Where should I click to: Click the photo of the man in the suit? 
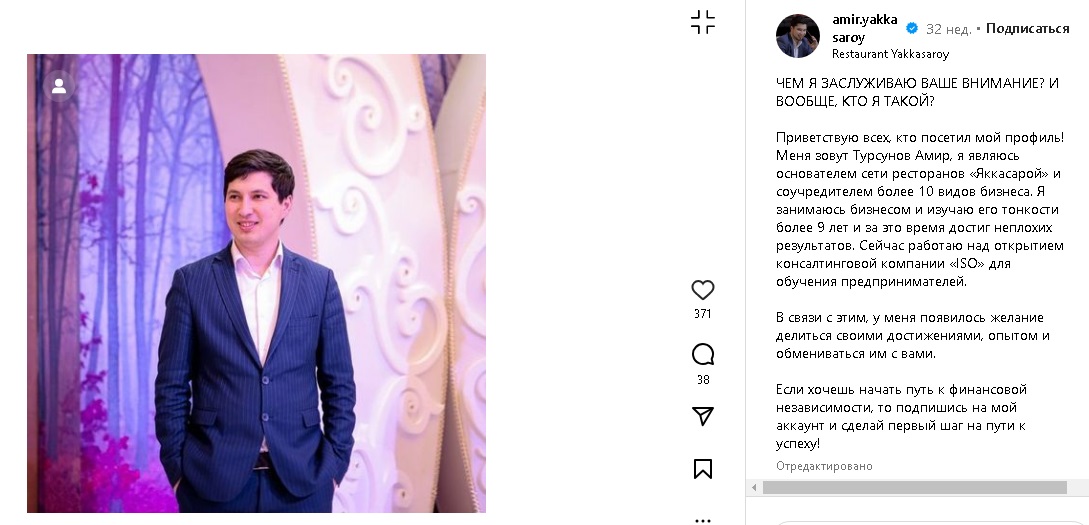click(x=256, y=283)
